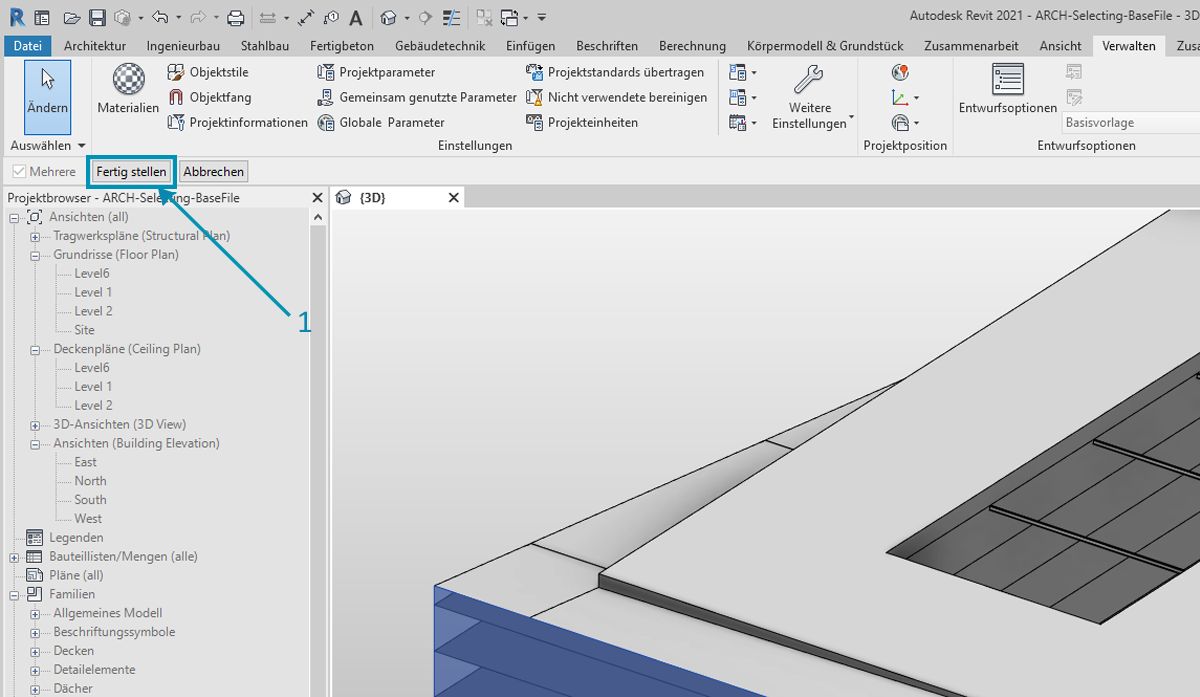Select the Ändern modify tool
Image resolution: width=1200 pixels, height=697 pixels.
[47, 96]
